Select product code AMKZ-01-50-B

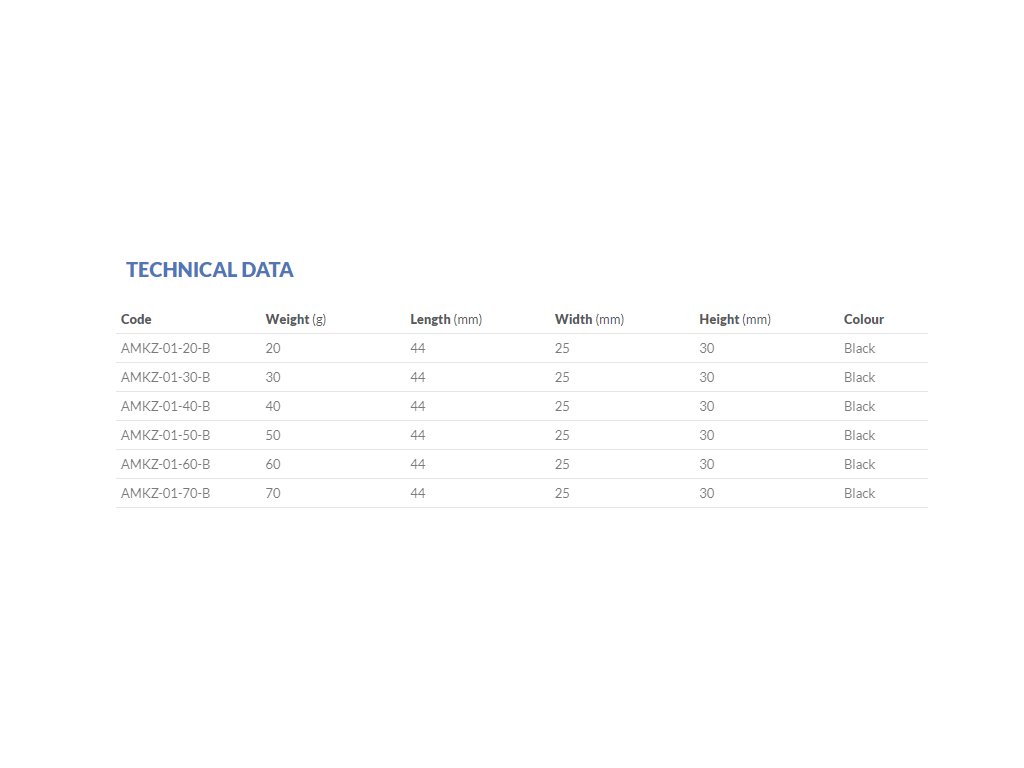(x=165, y=435)
